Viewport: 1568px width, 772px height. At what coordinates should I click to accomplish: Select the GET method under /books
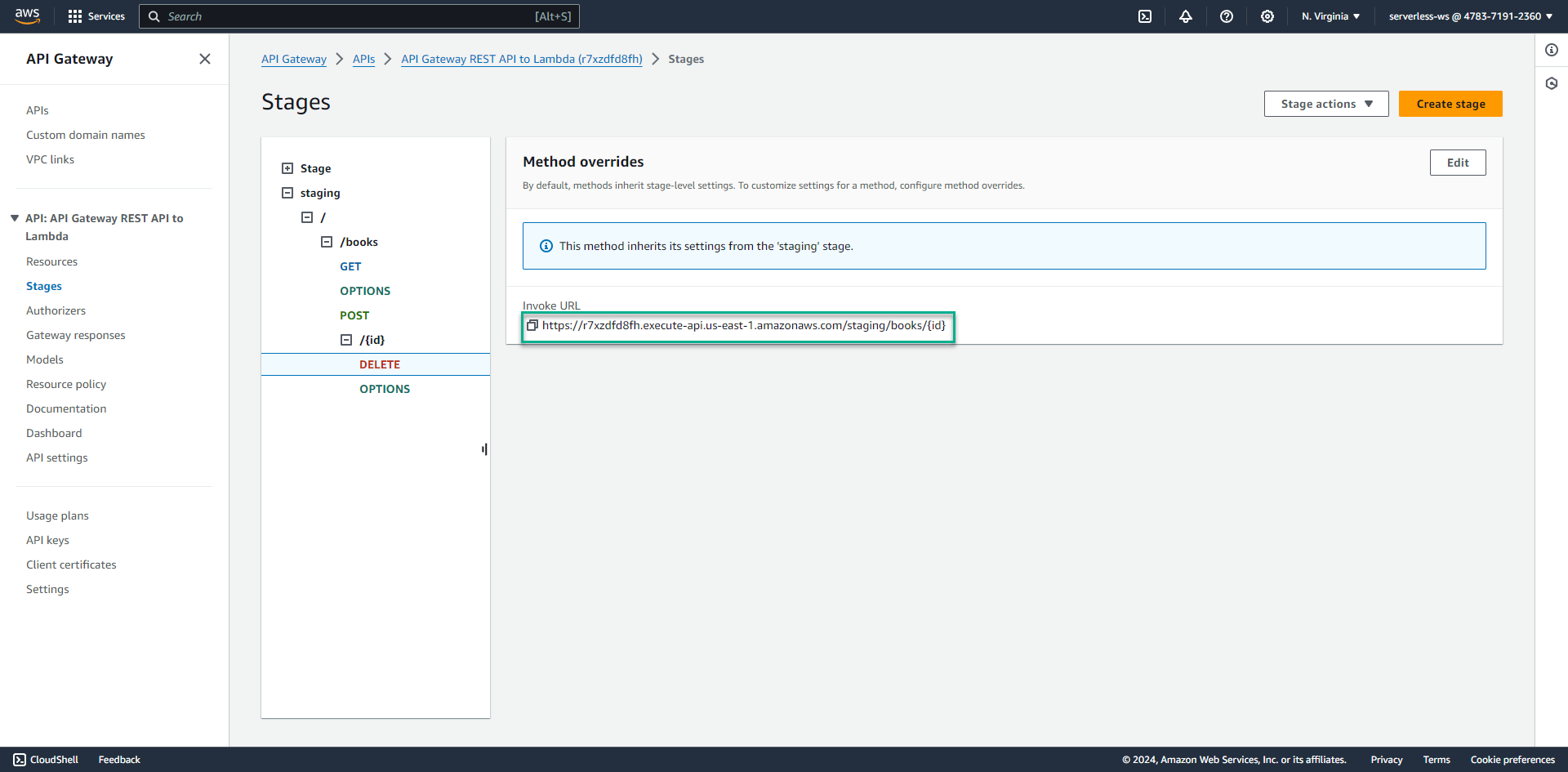click(350, 266)
